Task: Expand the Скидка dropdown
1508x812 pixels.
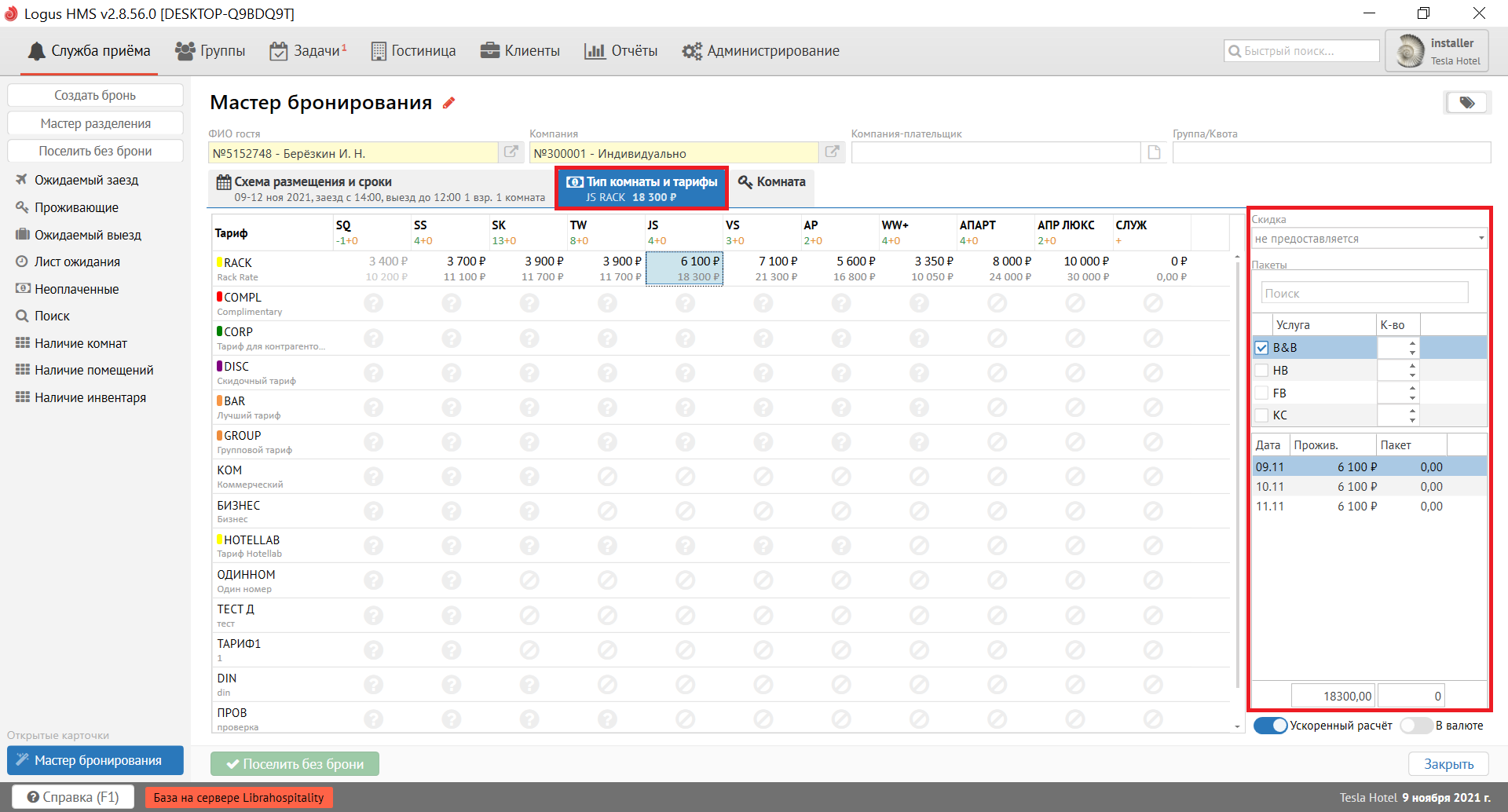Action: 1481,239
